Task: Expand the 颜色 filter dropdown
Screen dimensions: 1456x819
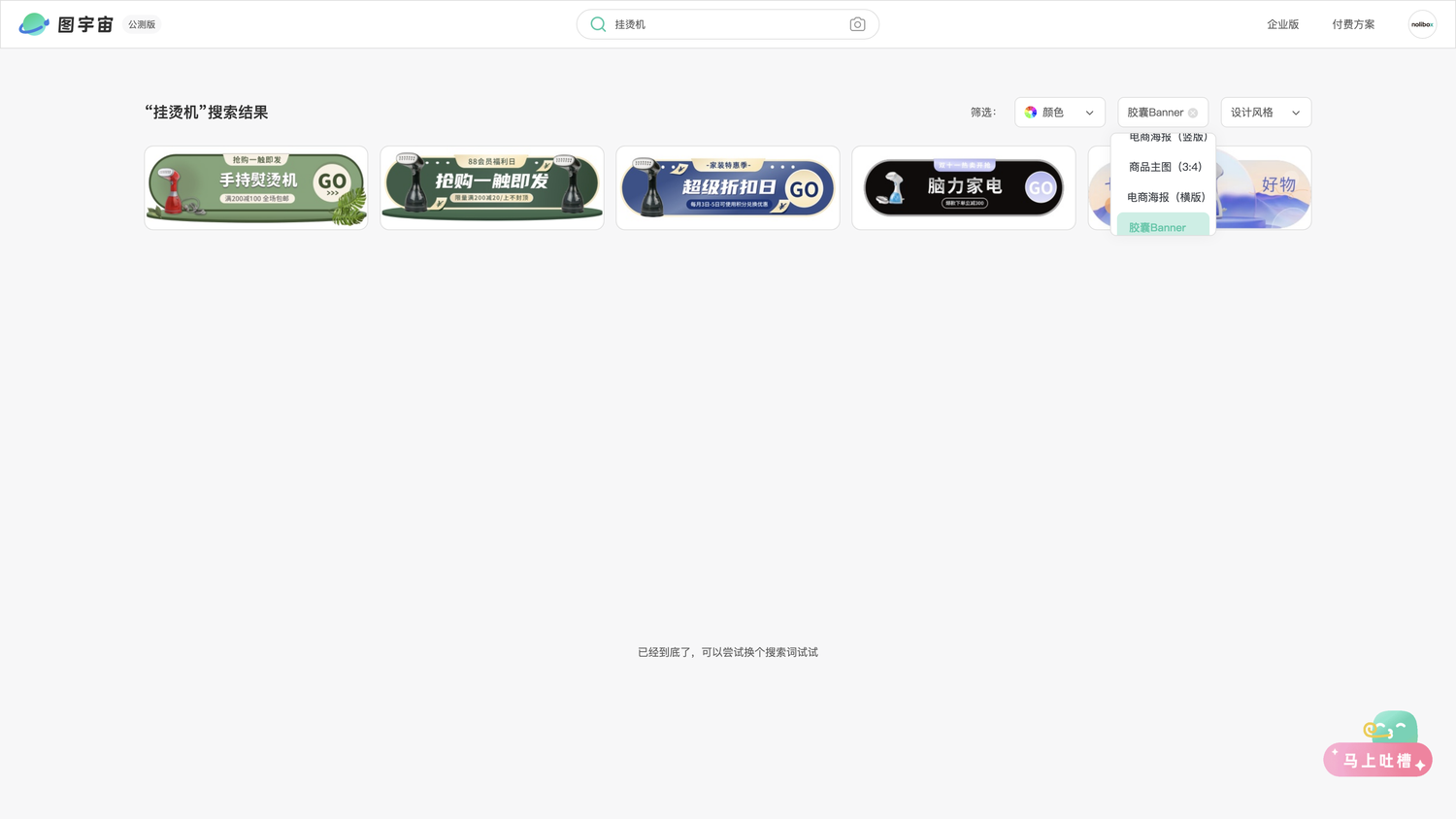Action: 1060,113
